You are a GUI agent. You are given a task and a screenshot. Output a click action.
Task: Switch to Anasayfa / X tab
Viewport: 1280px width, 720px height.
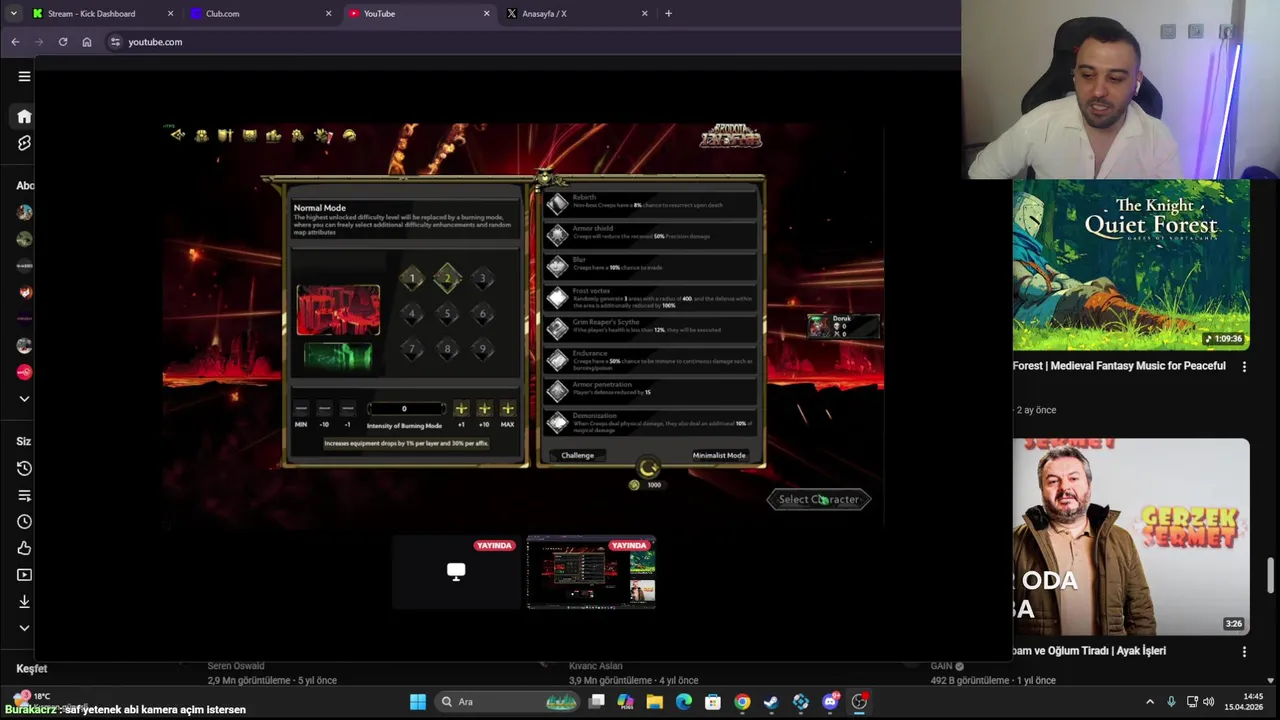(x=577, y=14)
